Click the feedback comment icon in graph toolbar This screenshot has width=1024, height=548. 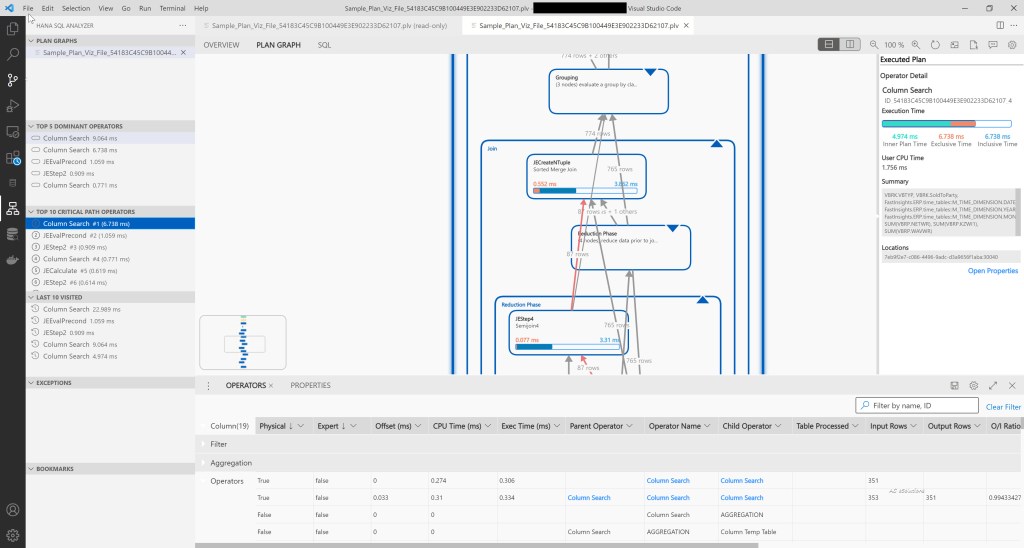pos(993,45)
